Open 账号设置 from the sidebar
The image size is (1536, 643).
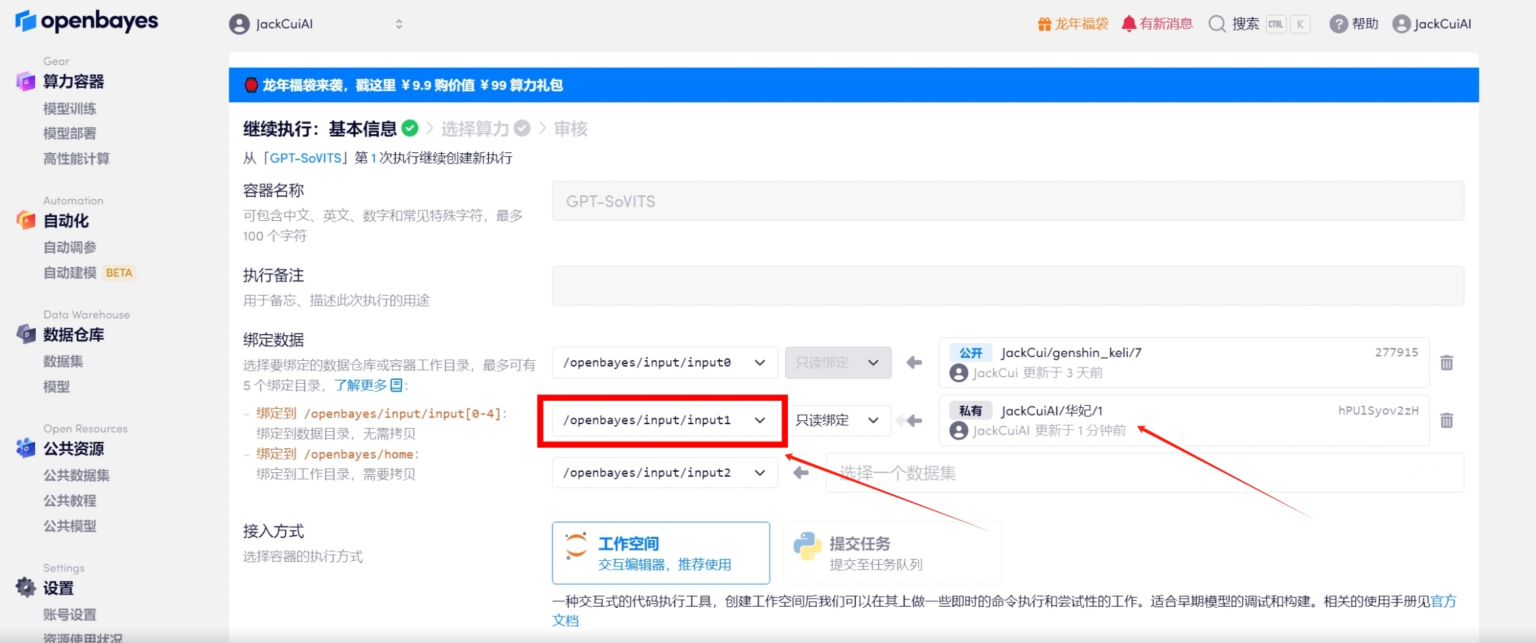coord(72,614)
